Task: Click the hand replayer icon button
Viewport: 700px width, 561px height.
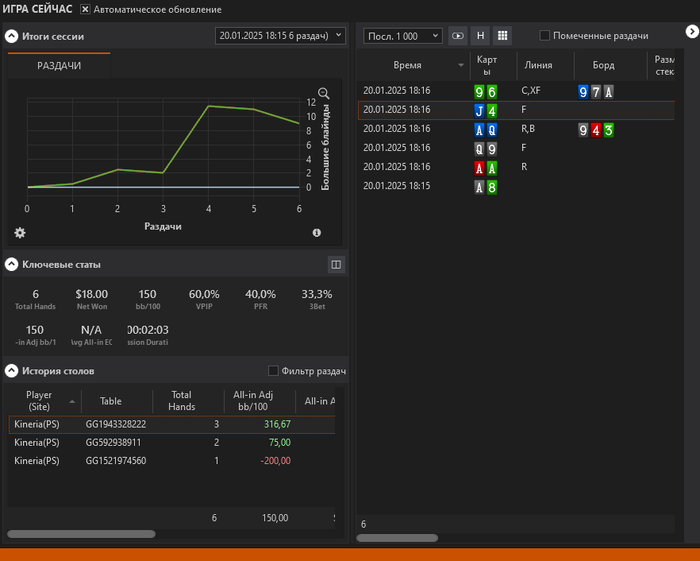Action: (458, 35)
